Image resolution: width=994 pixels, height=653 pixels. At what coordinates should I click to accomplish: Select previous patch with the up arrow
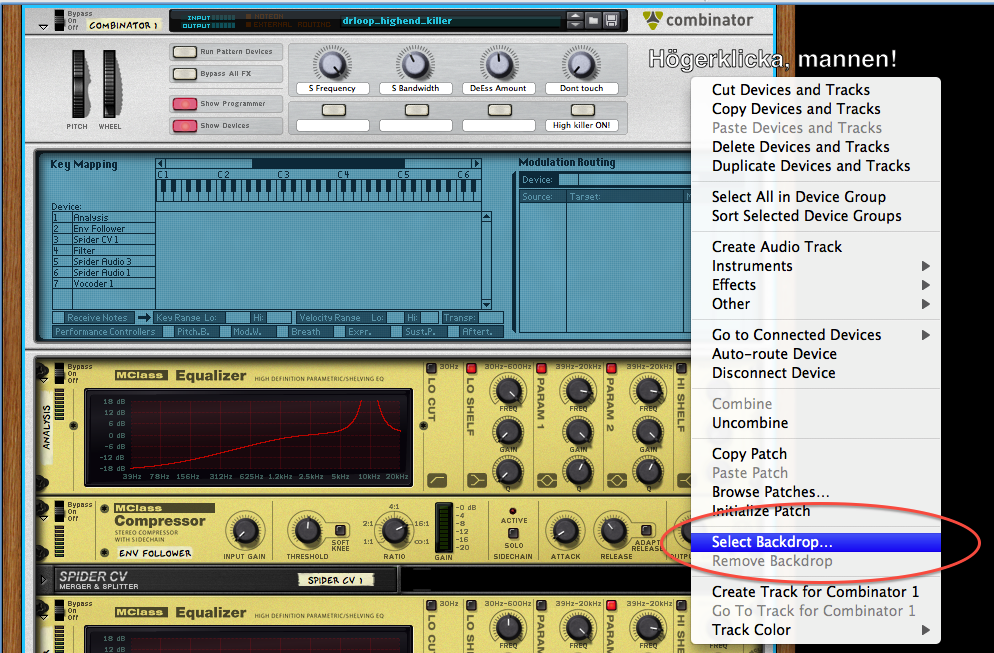coord(575,16)
